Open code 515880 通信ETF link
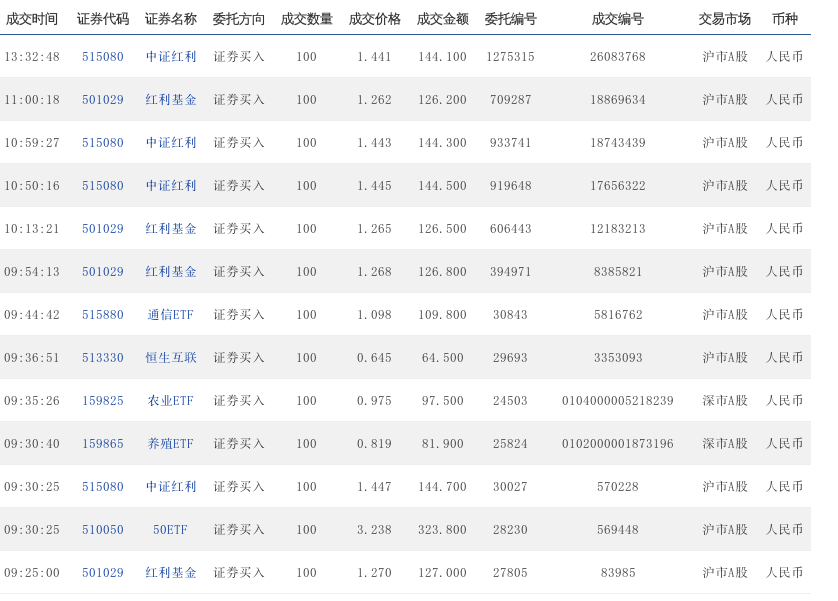Screen dimensions: 838x601 pyautogui.click(x=103, y=315)
